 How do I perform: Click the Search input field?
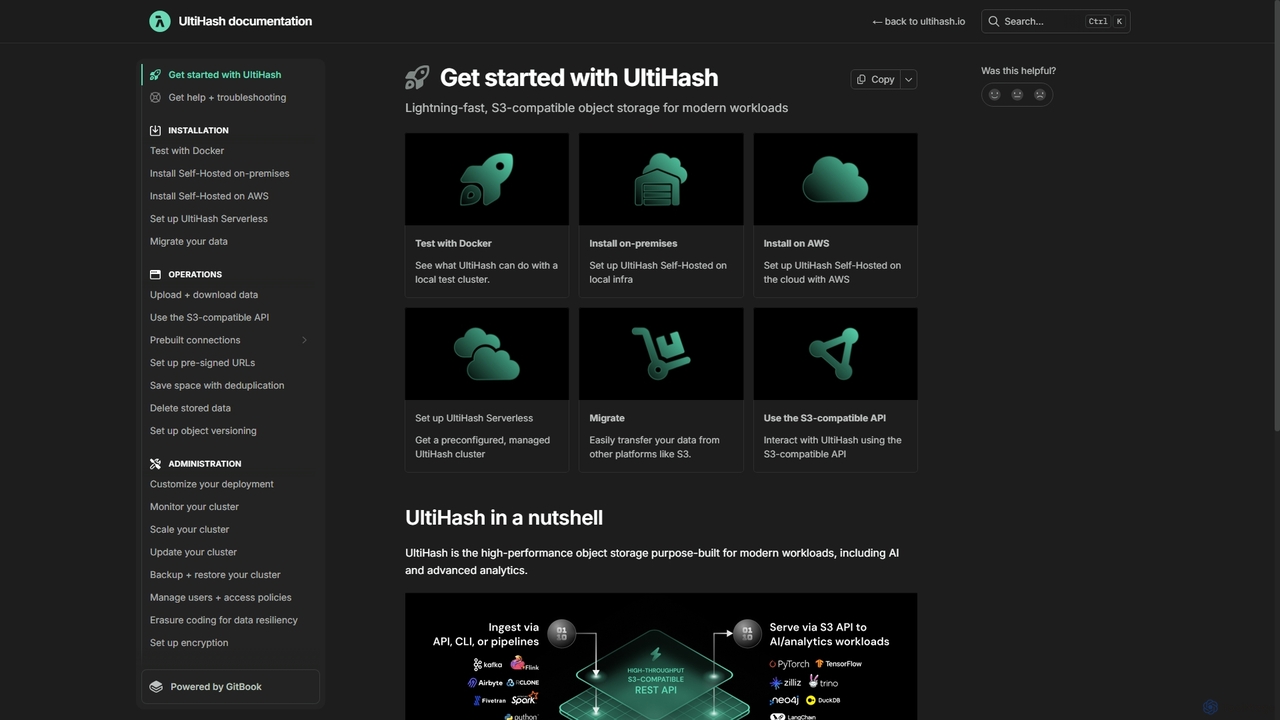pyautogui.click(x=1056, y=21)
